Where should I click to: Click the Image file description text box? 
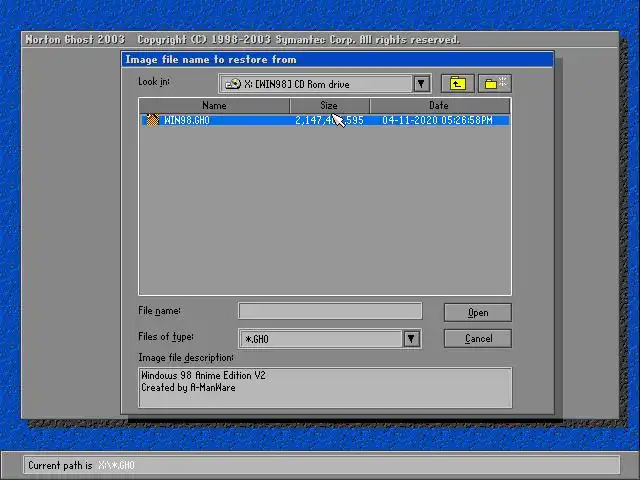[325, 387]
